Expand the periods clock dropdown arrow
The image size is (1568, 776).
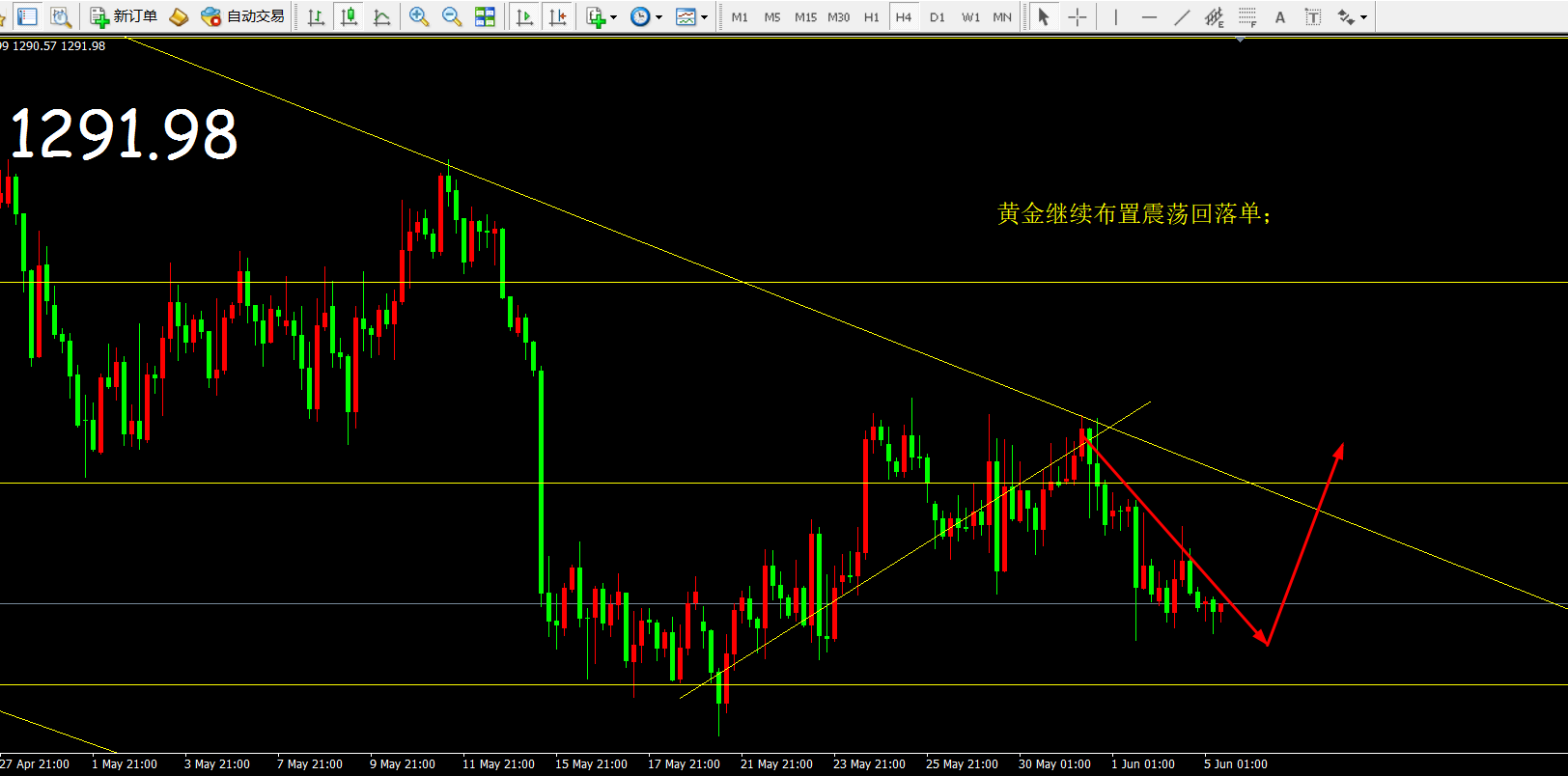tap(659, 17)
